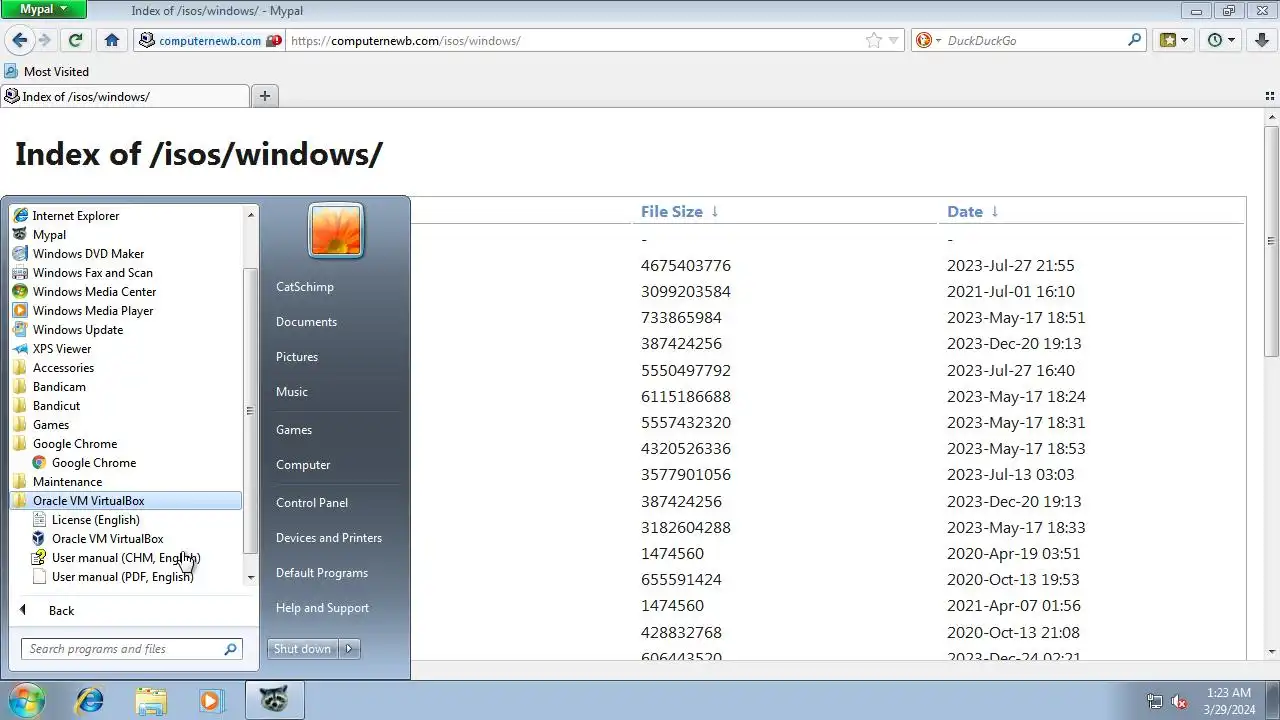Collapse the Oracle VM VirtualBox folder
Viewport: 1280px width, 720px height.
[126, 501]
